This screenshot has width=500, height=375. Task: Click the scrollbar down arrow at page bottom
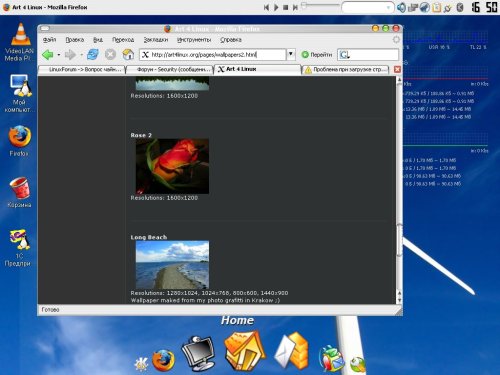coord(399,300)
